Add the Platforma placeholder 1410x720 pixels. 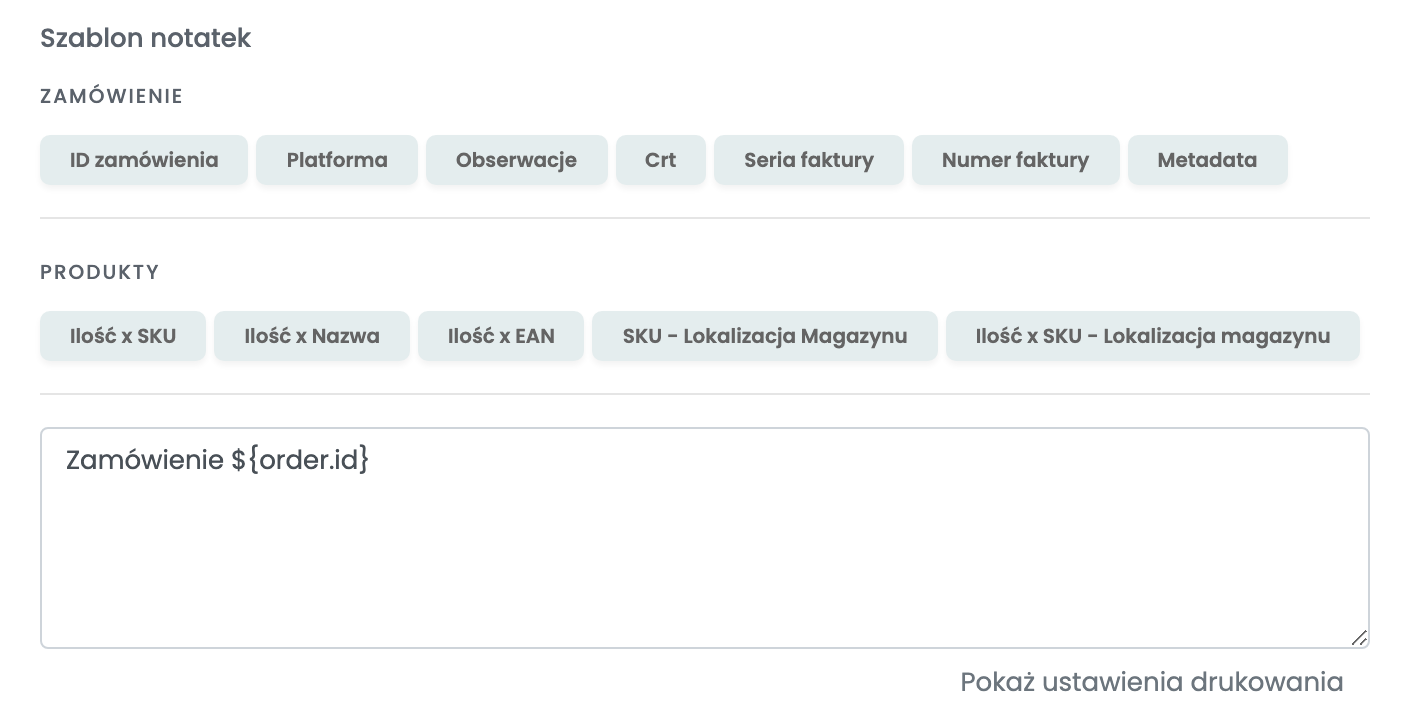[337, 160]
